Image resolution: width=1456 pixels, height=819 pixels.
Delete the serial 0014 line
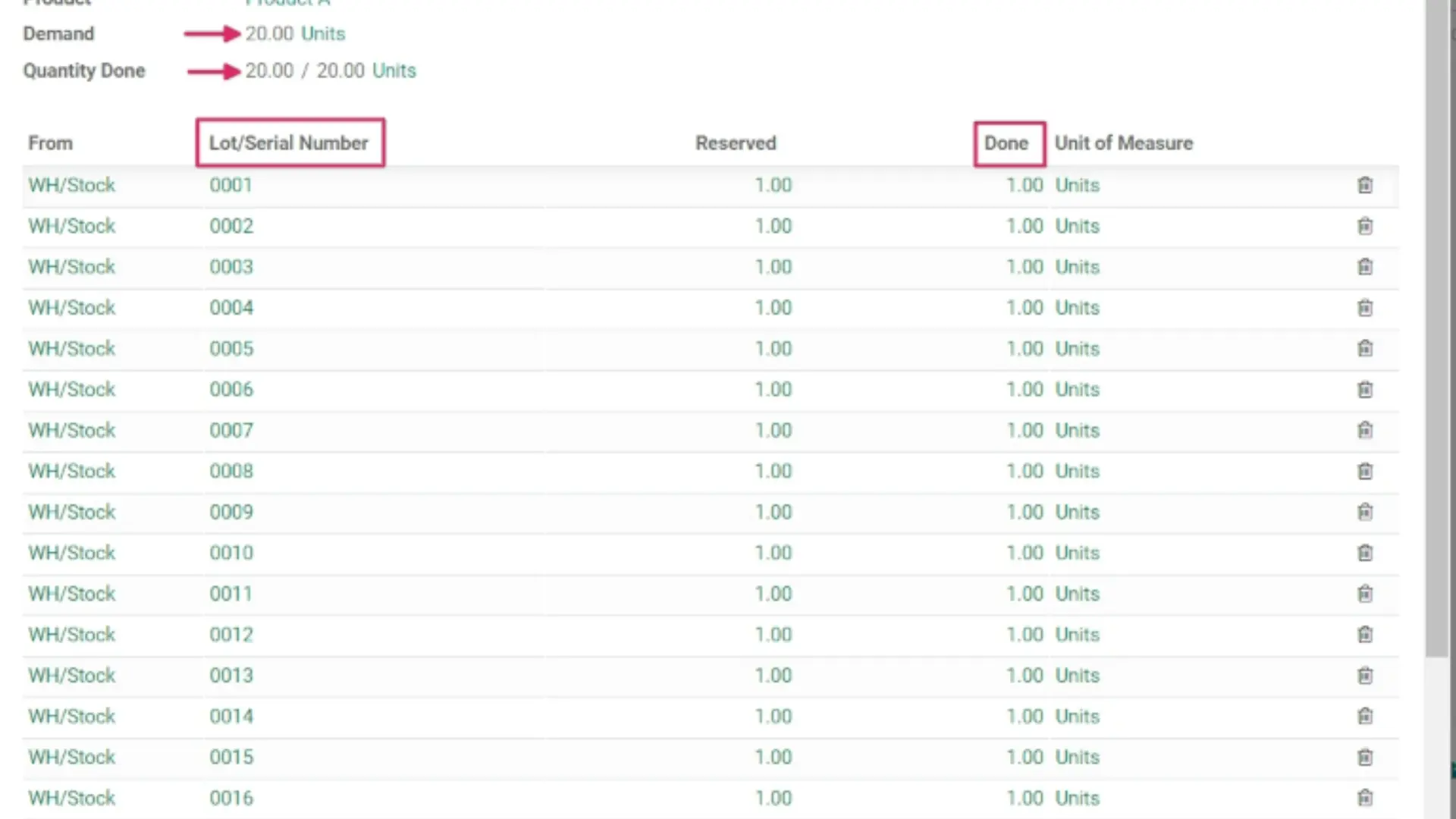1364,717
